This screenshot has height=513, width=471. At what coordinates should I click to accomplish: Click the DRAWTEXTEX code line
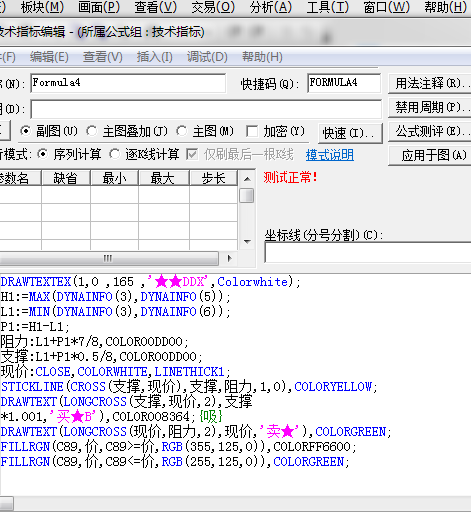(x=150, y=282)
